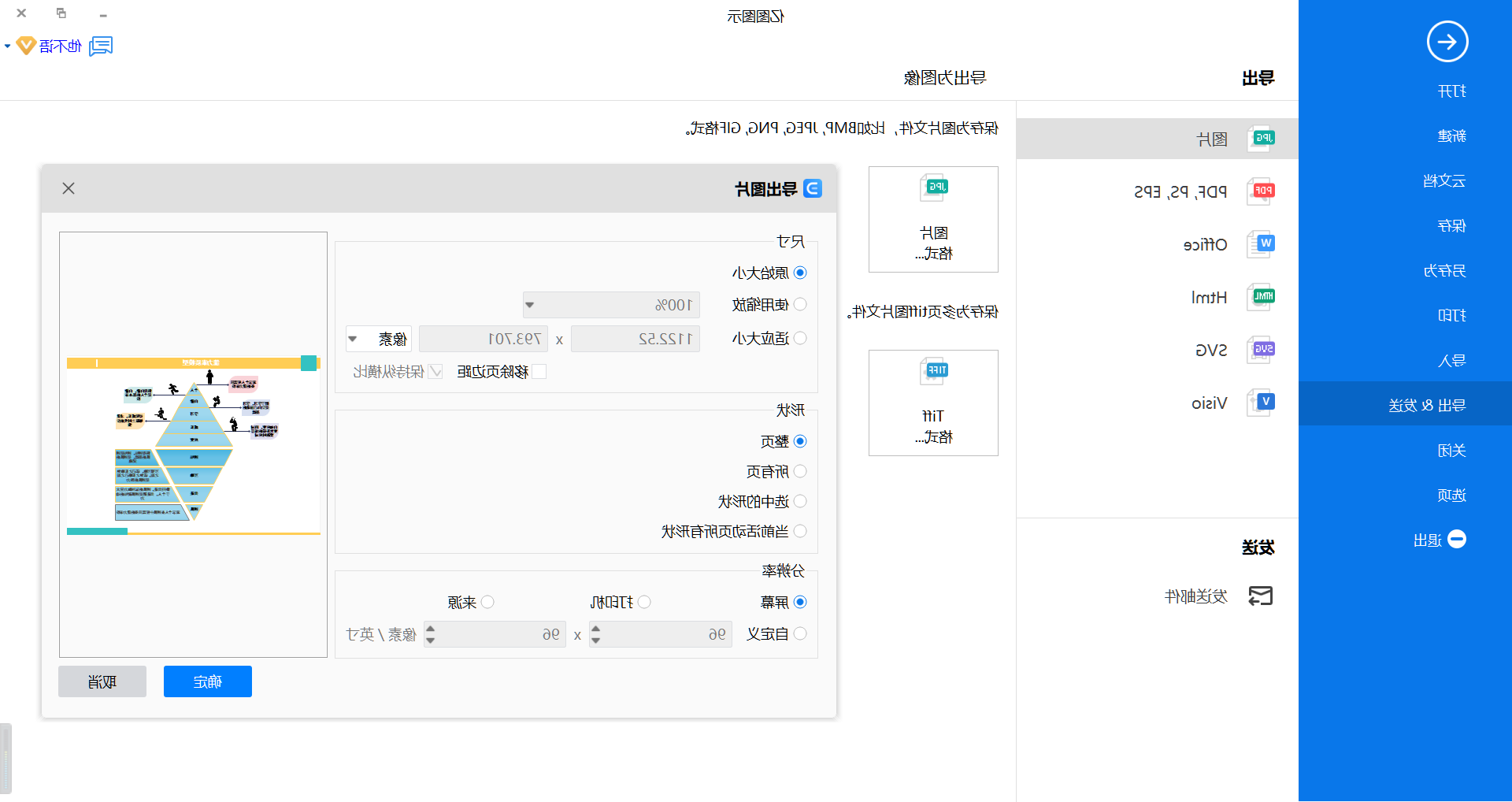Click the Html file type icon
The width and height of the screenshot is (1512, 802).
click(1261, 297)
